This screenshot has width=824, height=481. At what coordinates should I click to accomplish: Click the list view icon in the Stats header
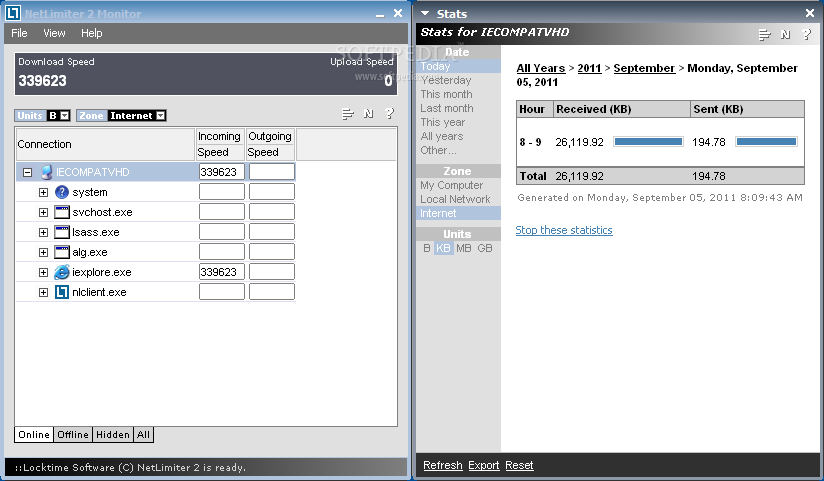[765, 35]
